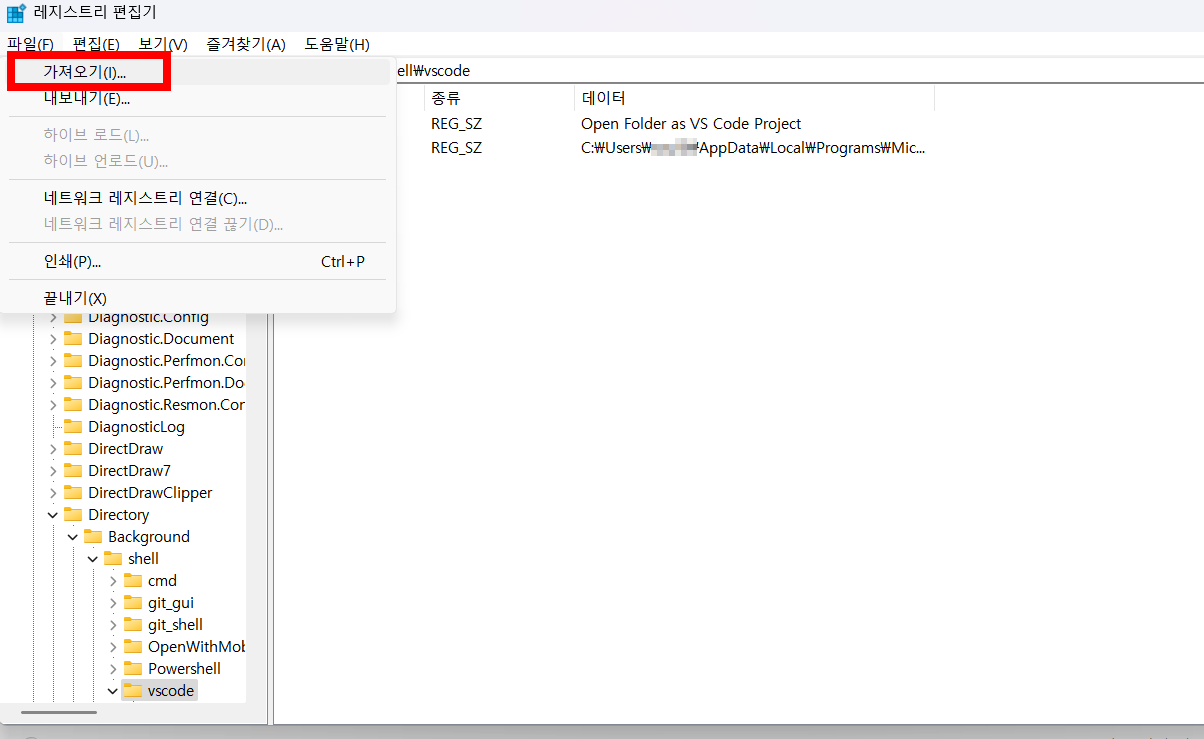Open the 도움말(H) menu

337,44
